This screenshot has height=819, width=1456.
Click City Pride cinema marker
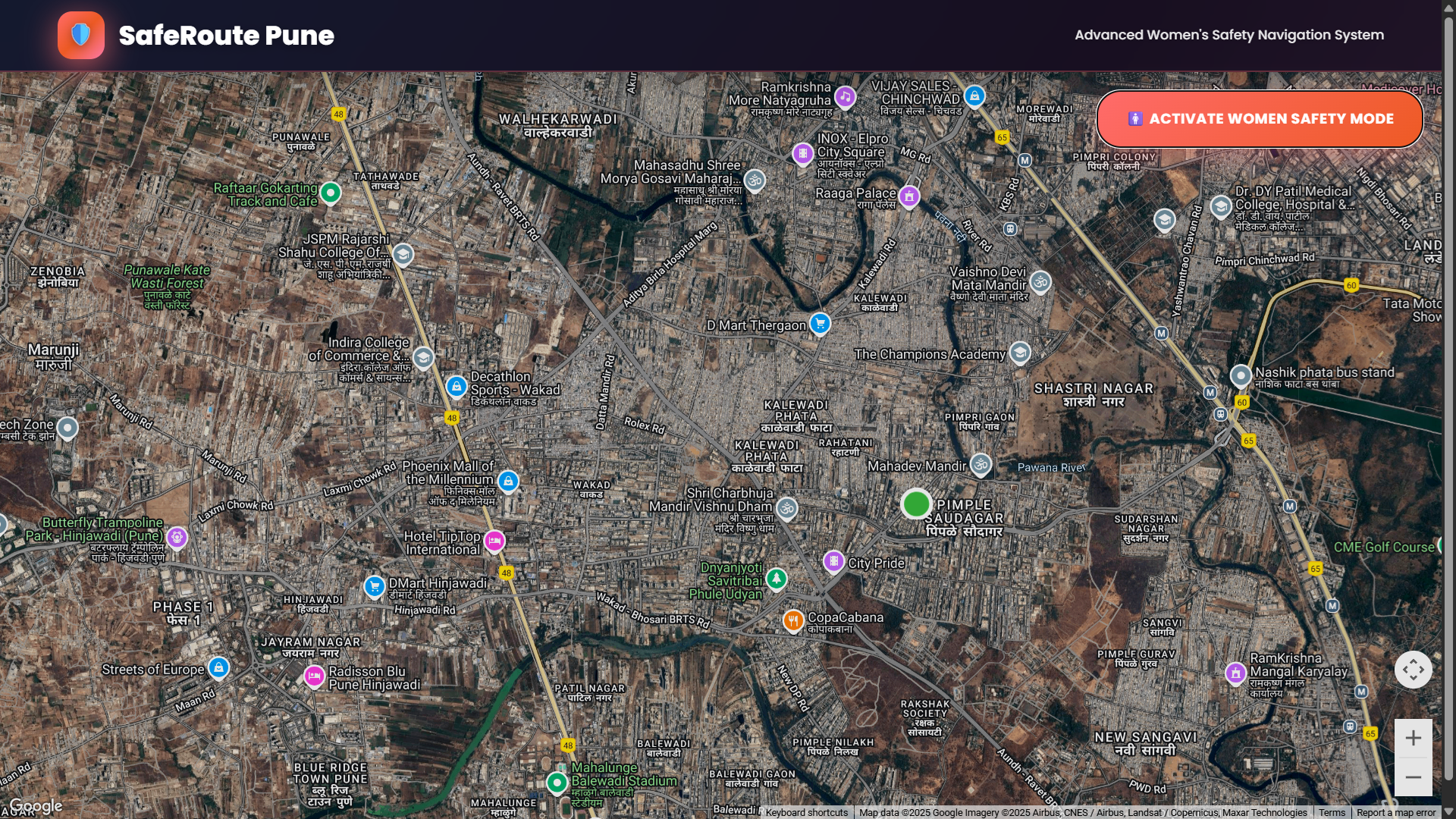[x=833, y=561]
